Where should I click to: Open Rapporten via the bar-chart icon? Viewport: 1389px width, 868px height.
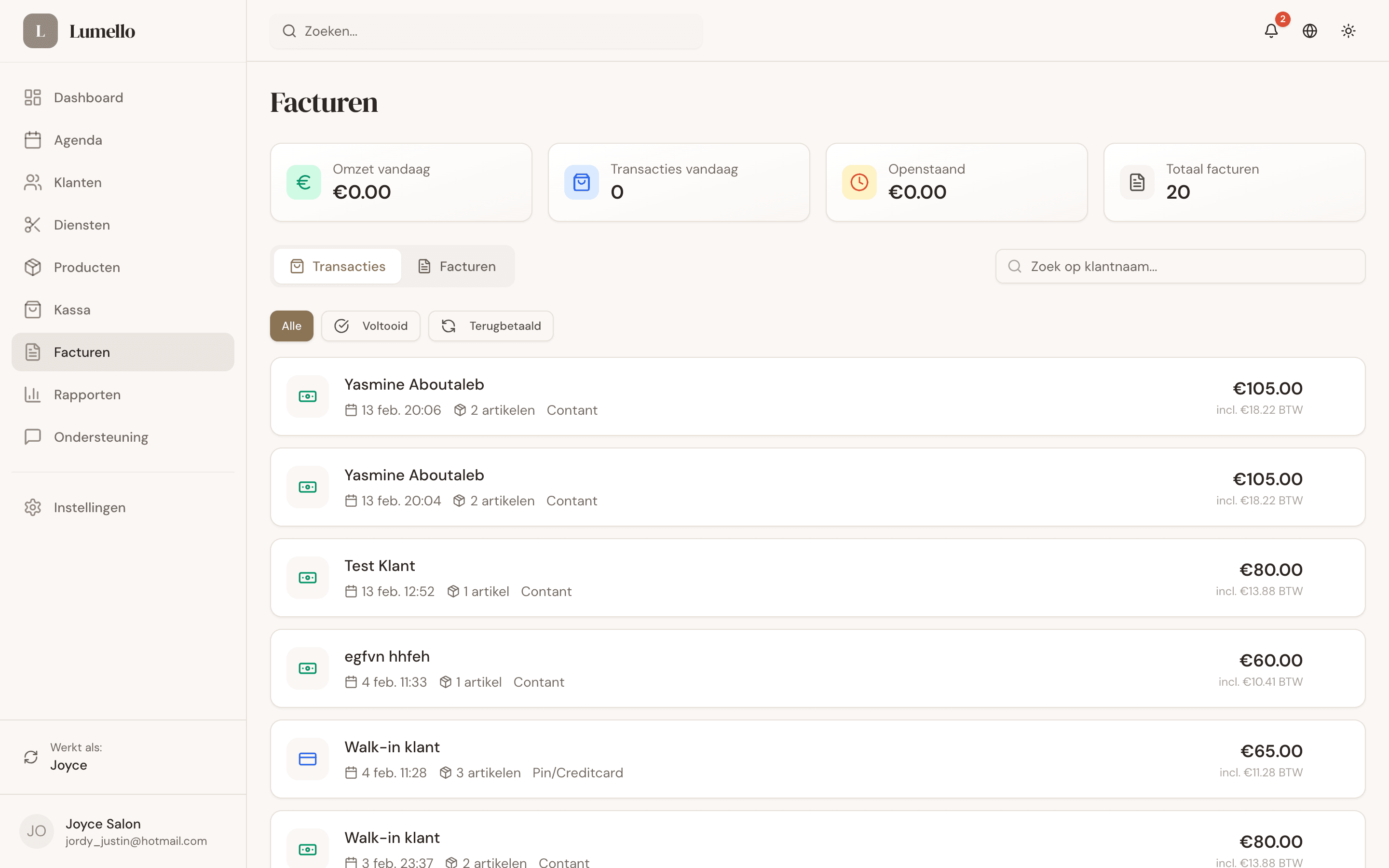coord(33,395)
